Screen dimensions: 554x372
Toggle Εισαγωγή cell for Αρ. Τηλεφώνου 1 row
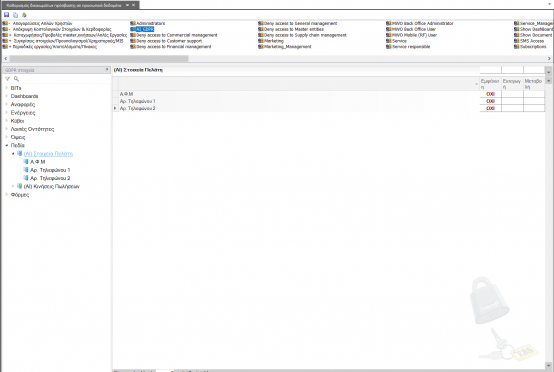click(x=512, y=101)
